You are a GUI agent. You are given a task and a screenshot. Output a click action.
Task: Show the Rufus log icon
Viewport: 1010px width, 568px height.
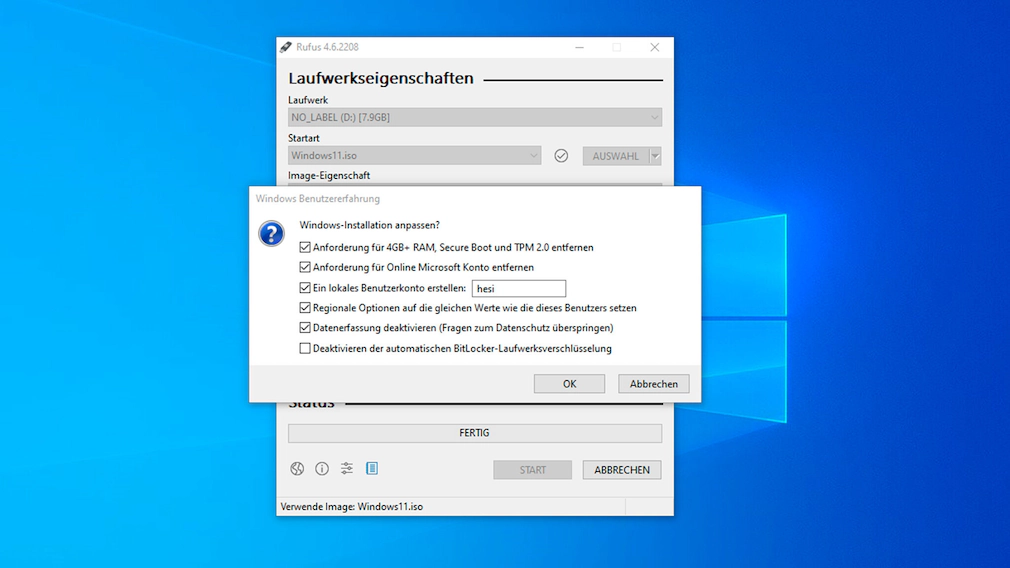point(372,469)
